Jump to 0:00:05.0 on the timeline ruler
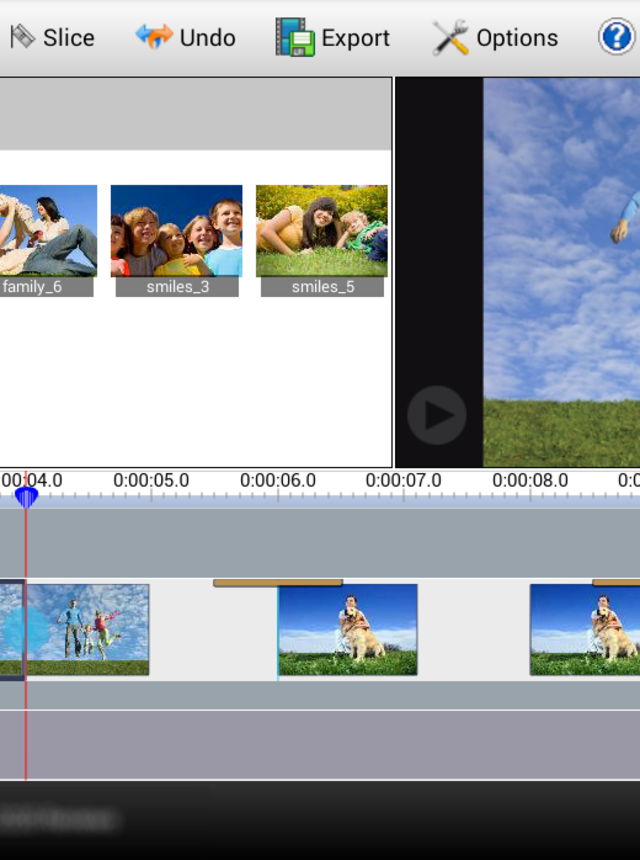Viewport: 640px width, 860px height. click(x=151, y=482)
